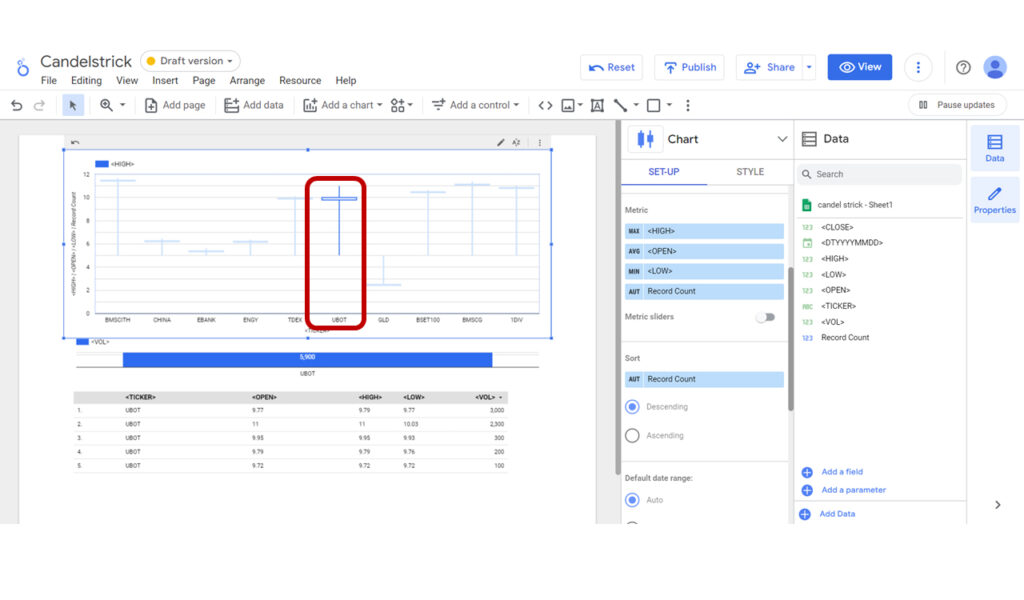Open the zoom level dropdown arrow
1024x600 pixels.
[122, 105]
